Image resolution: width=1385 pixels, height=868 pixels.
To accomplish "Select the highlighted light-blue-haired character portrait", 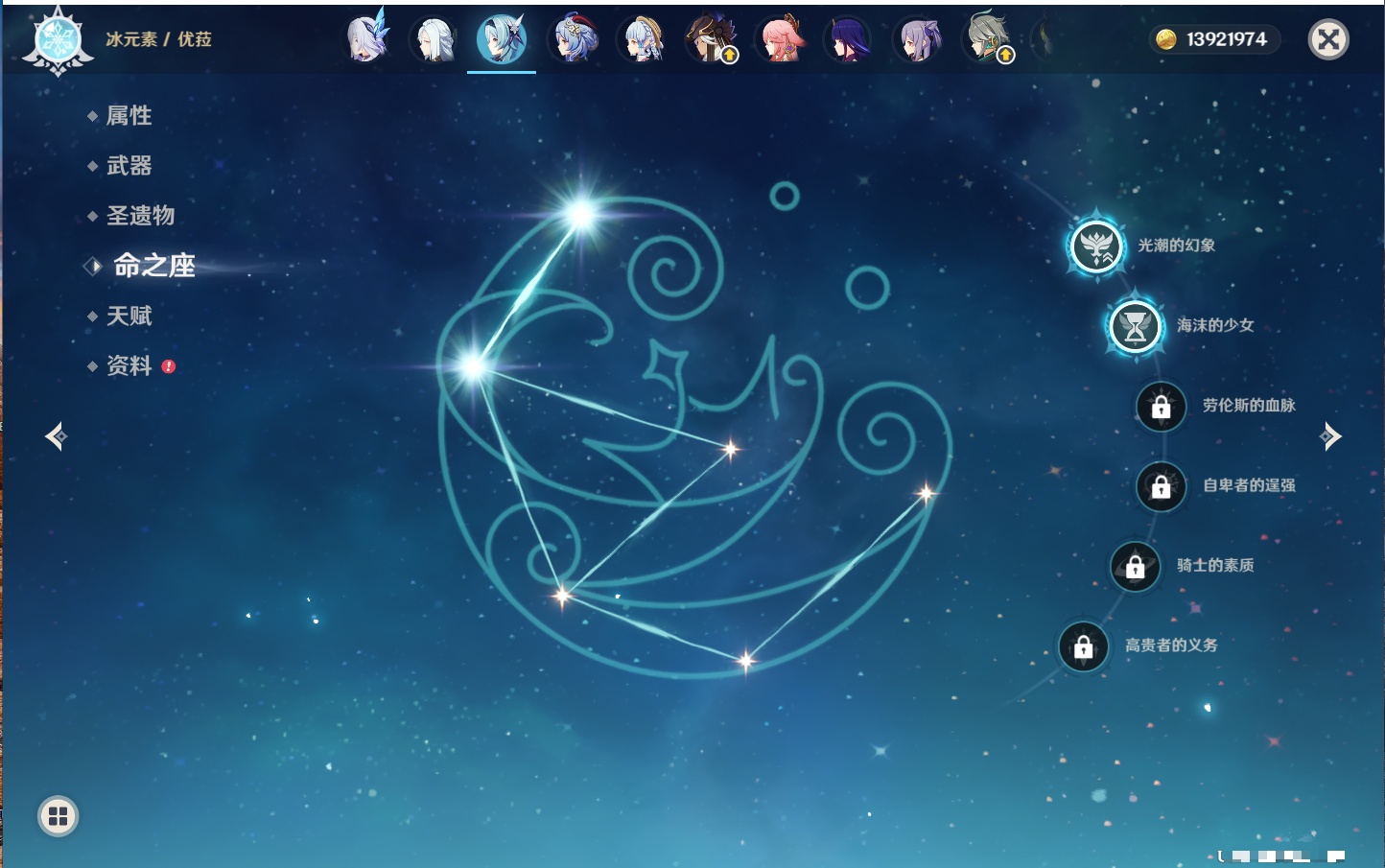I will pos(502,39).
